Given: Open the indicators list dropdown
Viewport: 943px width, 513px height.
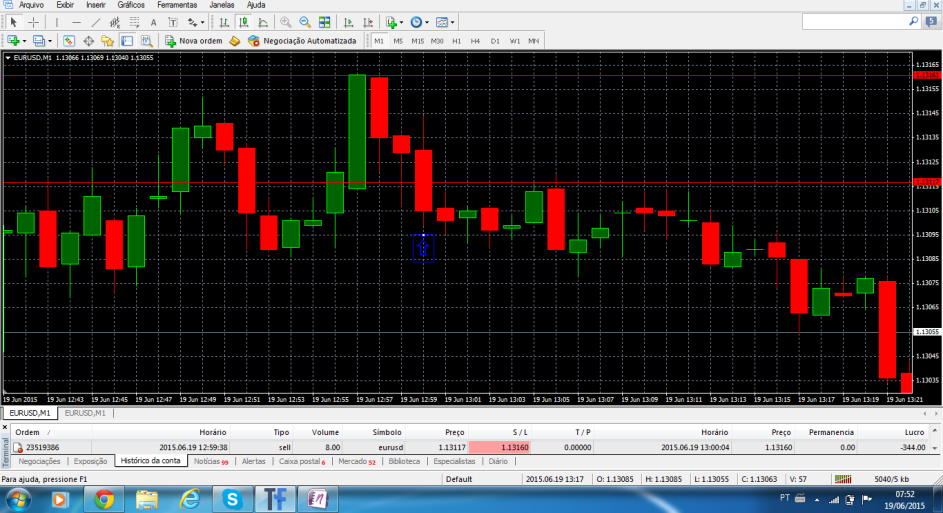Looking at the screenshot, I should [x=401, y=22].
